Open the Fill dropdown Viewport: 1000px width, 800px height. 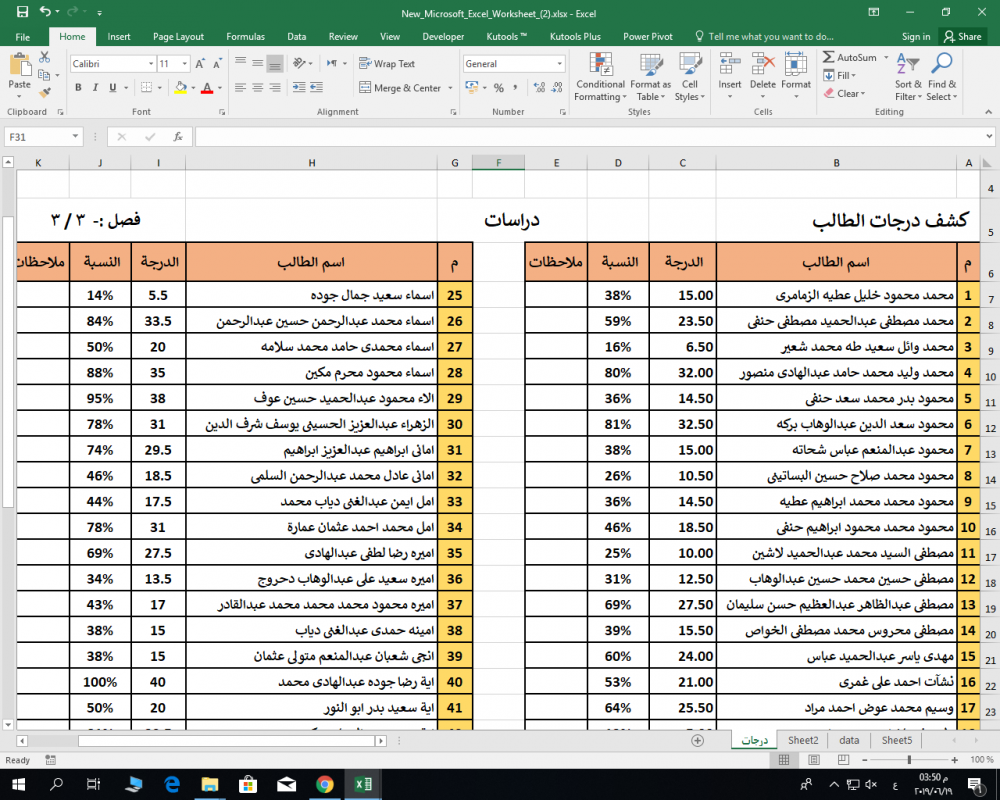click(839, 75)
